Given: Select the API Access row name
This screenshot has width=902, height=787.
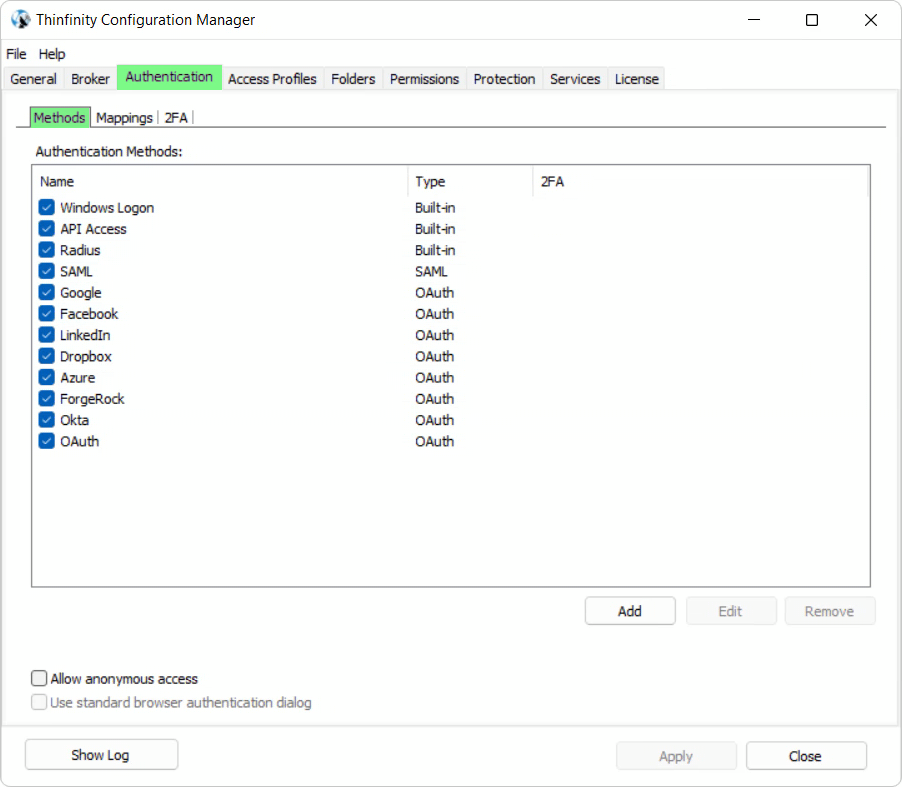Looking at the screenshot, I should point(93,229).
